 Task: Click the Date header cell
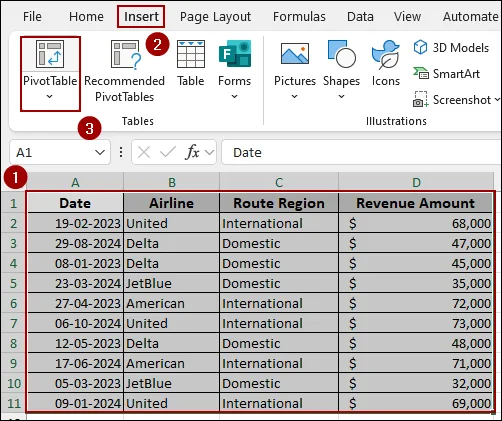(x=75, y=203)
